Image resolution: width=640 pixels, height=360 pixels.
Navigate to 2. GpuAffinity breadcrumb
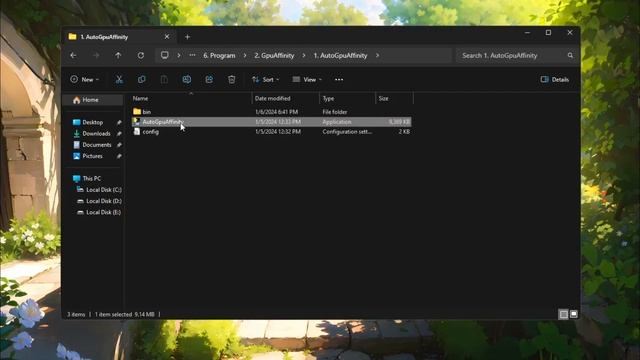tap(274, 56)
